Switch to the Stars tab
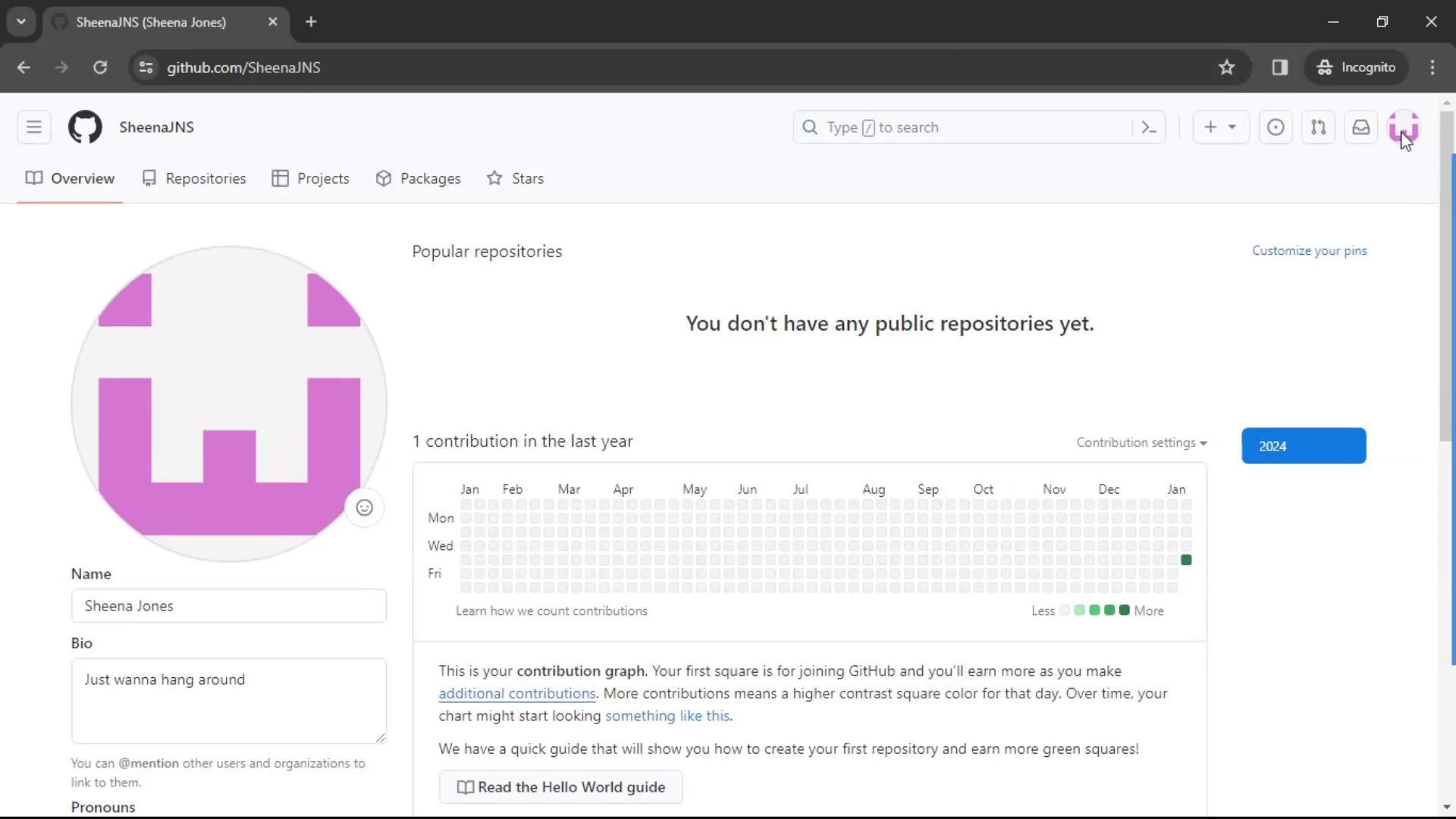This screenshot has height=819, width=1456. coord(517,178)
